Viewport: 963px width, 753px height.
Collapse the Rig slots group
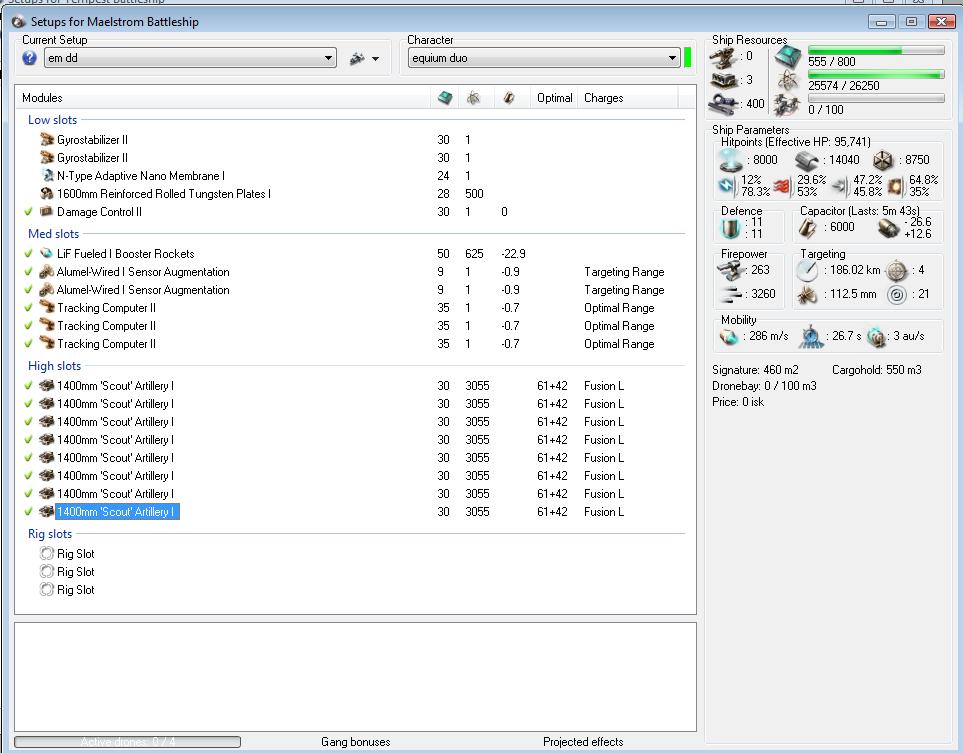[50, 534]
